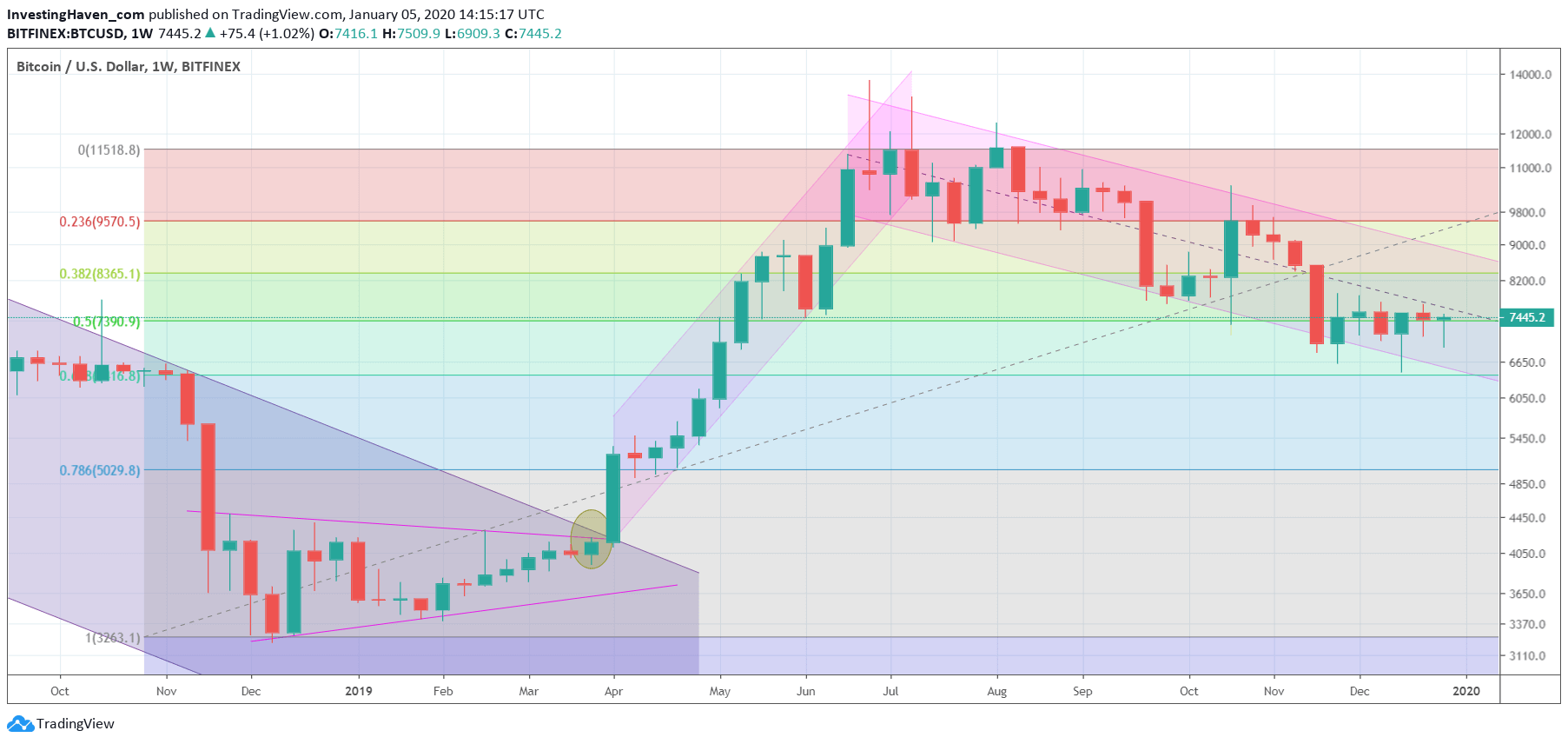
Task: Click the 3370.0 price axis label
Action: 1527,625
